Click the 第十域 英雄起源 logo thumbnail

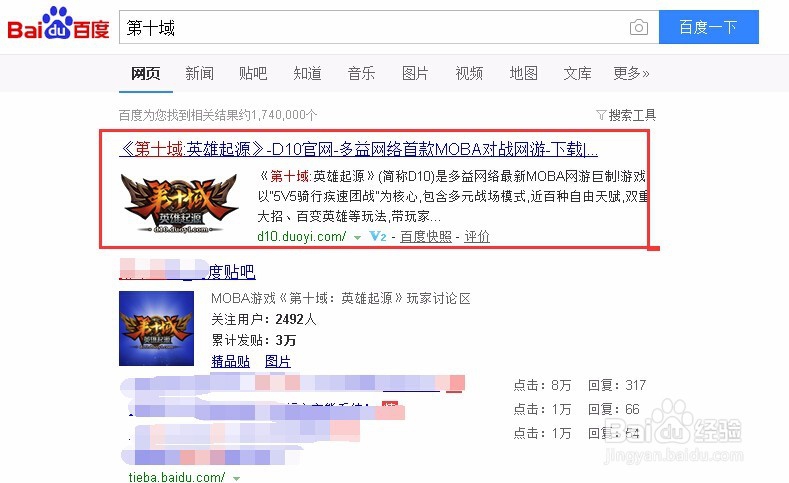point(180,204)
